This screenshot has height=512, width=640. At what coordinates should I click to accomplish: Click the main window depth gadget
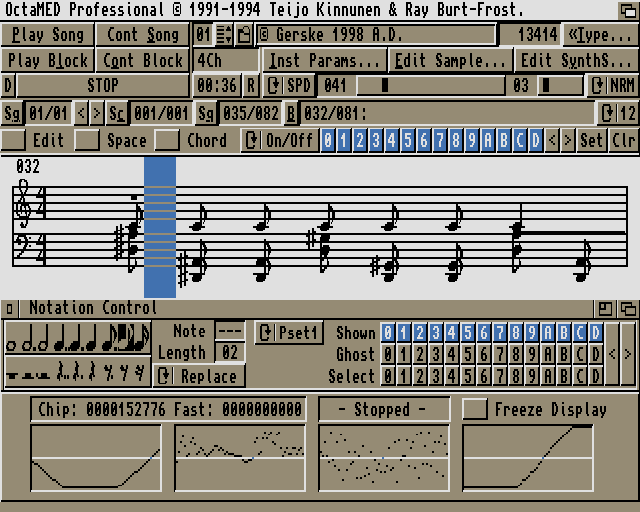click(628, 10)
